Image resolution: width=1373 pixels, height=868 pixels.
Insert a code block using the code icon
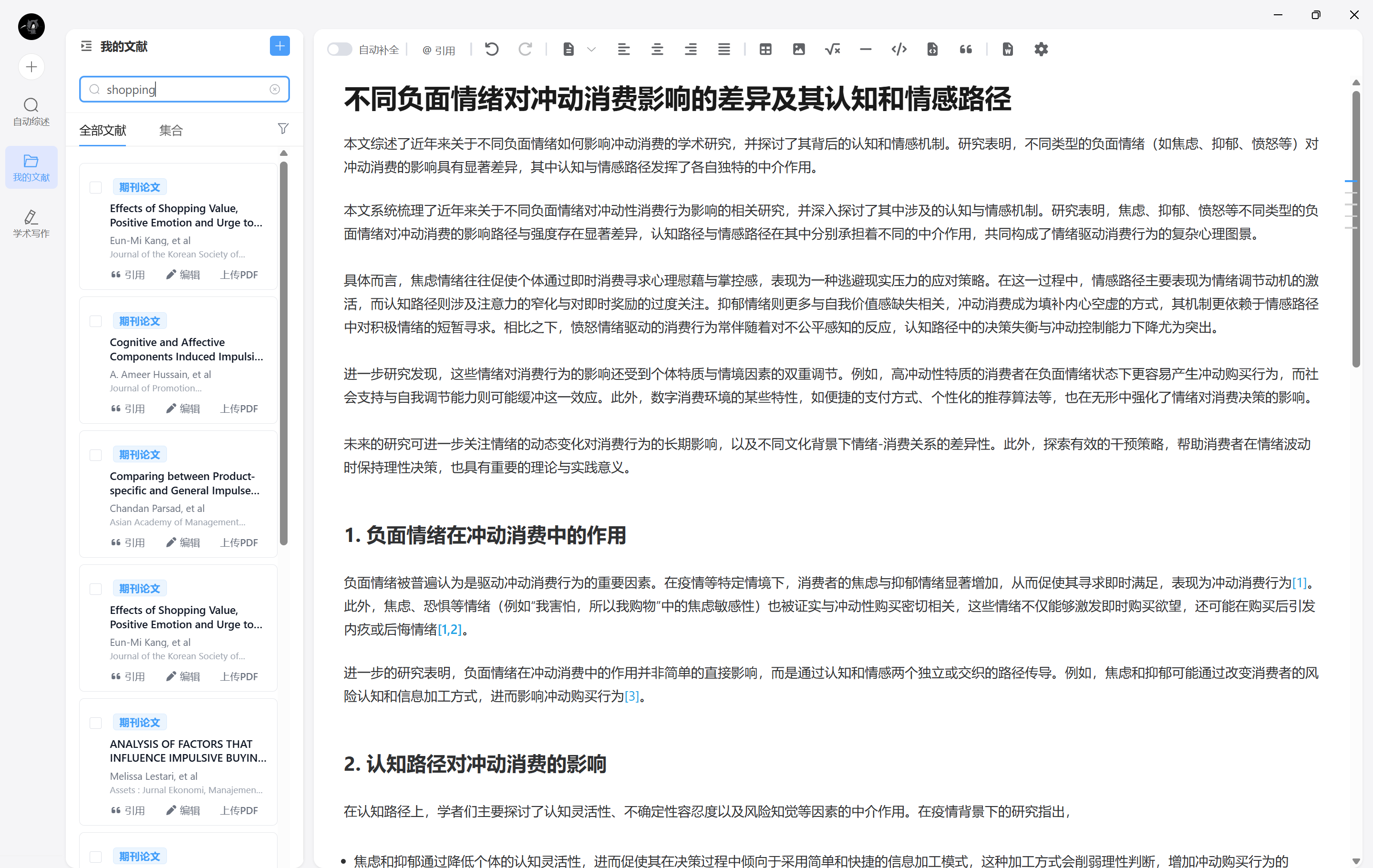pos(898,49)
